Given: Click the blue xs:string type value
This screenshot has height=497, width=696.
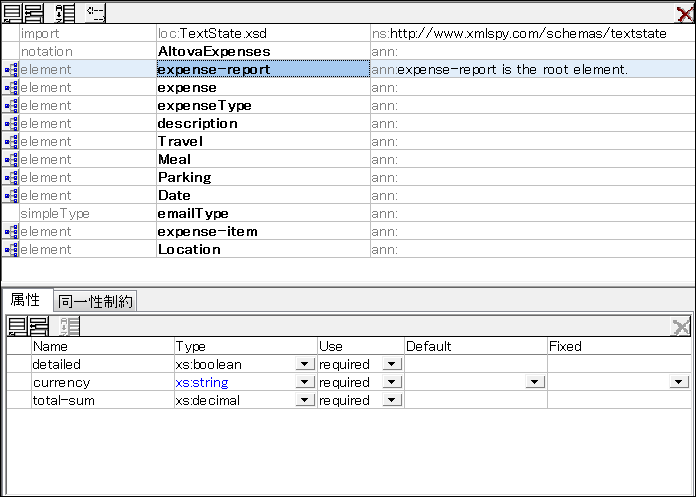Looking at the screenshot, I should 202,382.
